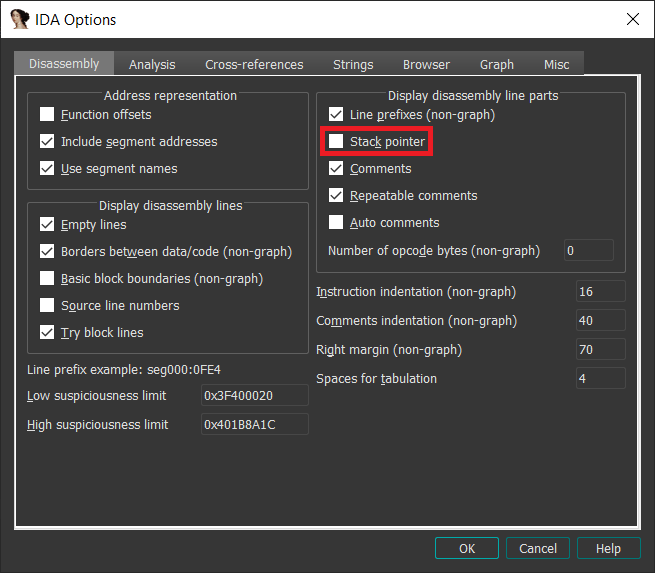Uncheck the Comments option
The image size is (655, 573).
(336, 168)
